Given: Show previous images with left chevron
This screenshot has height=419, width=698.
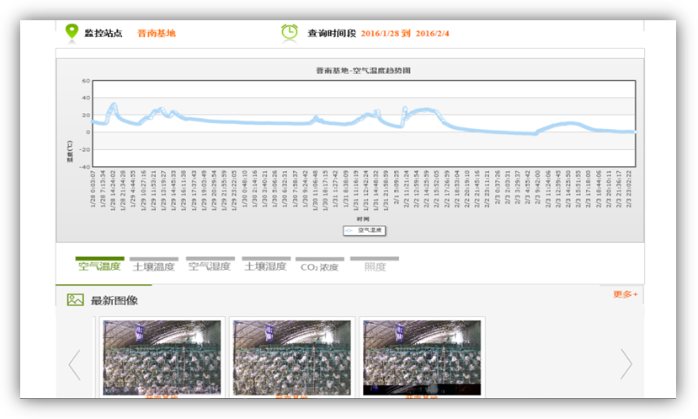Looking at the screenshot, I should click(74, 365).
